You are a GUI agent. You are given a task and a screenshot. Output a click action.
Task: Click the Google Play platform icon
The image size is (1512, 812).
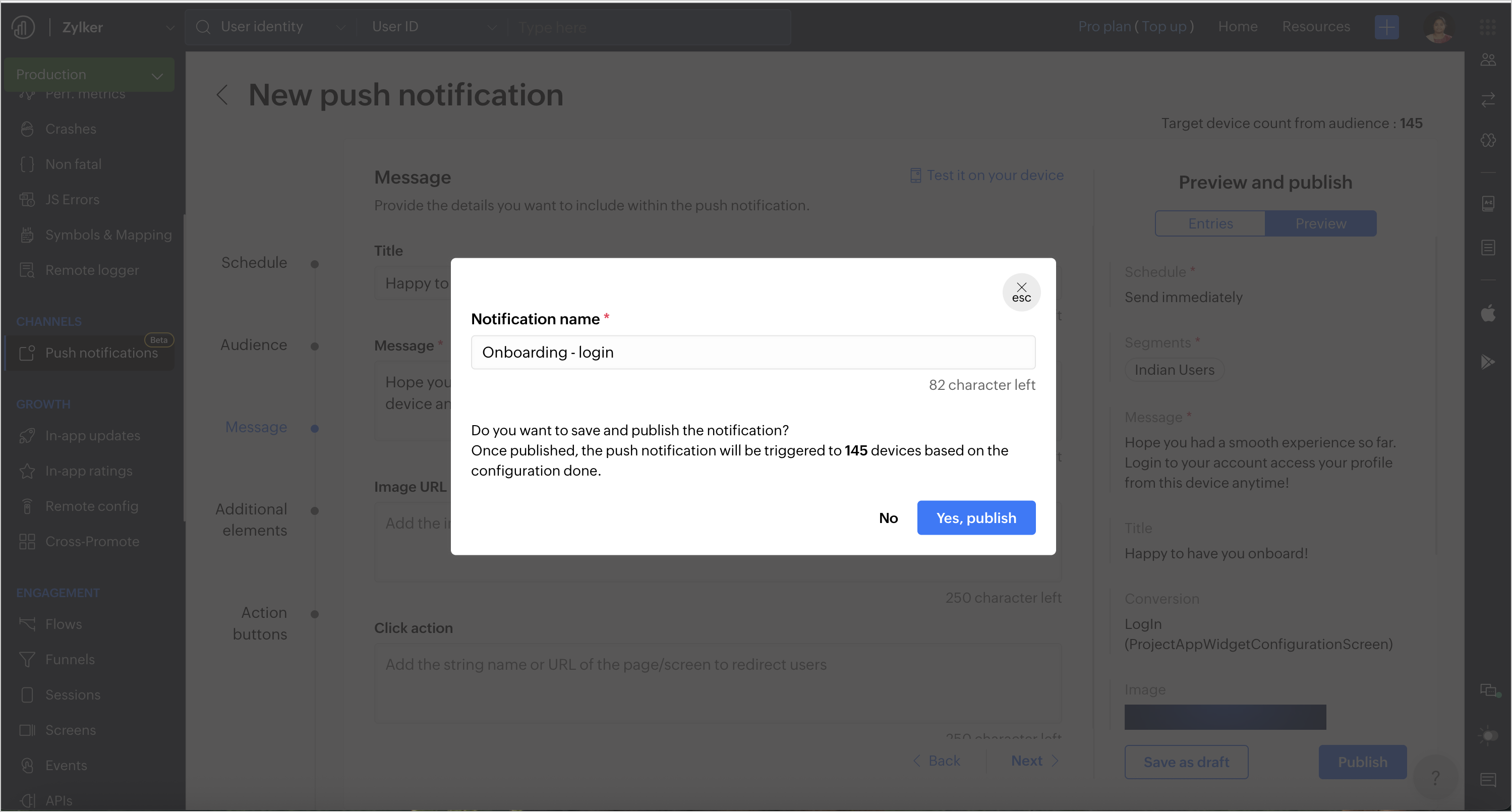coord(1487,362)
